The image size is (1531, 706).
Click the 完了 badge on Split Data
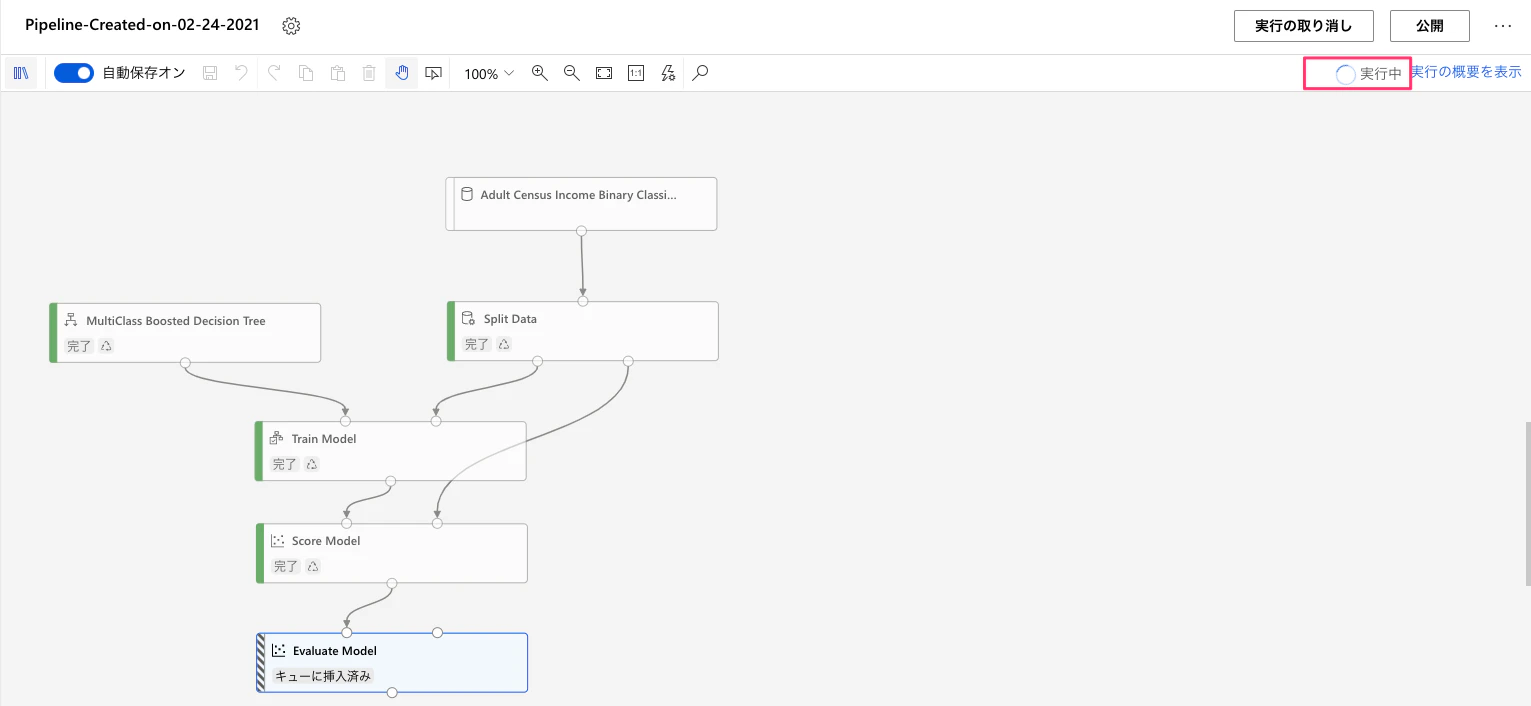[477, 344]
